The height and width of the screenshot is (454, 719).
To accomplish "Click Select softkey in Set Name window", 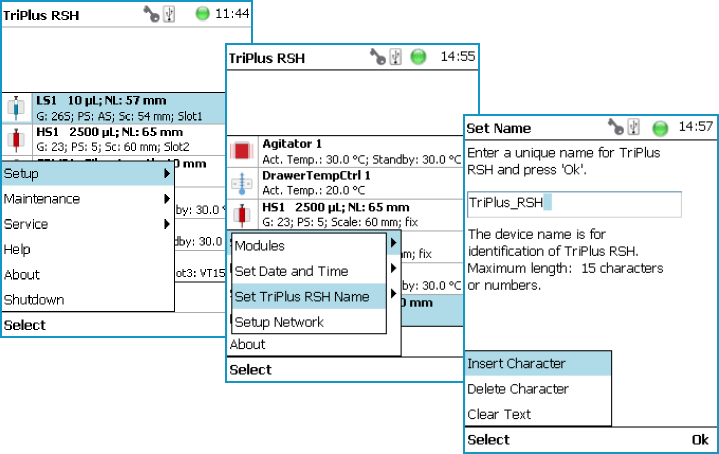I will pyautogui.click(x=488, y=439).
